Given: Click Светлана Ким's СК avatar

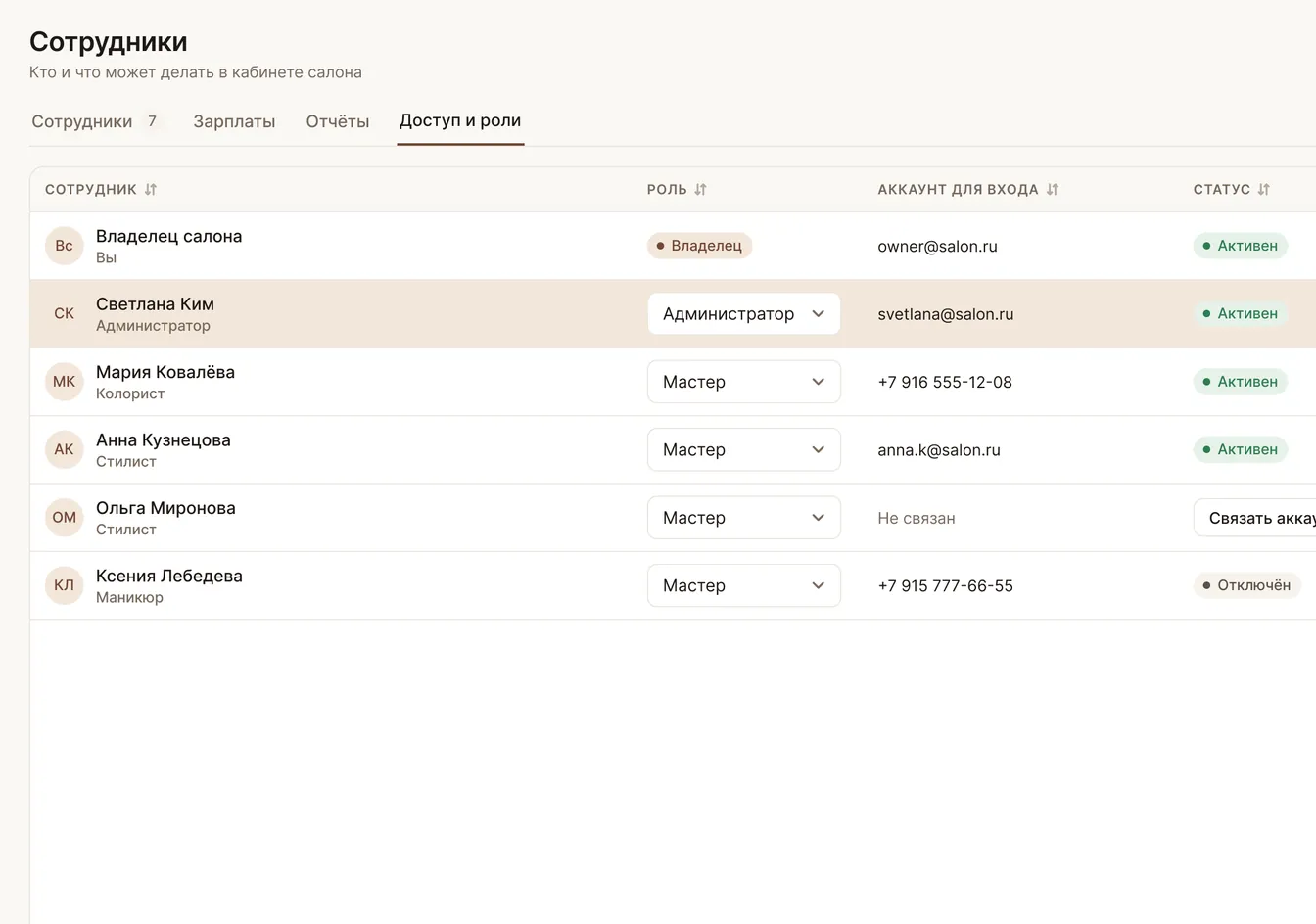Looking at the screenshot, I should (x=65, y=313).
